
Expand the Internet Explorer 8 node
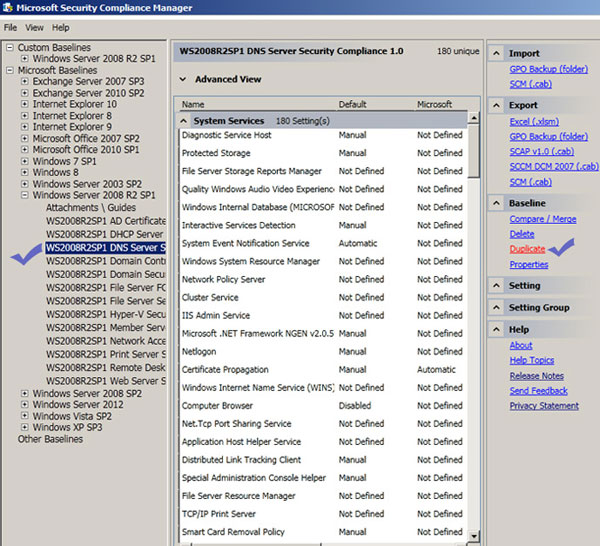(x=24, y=115)
